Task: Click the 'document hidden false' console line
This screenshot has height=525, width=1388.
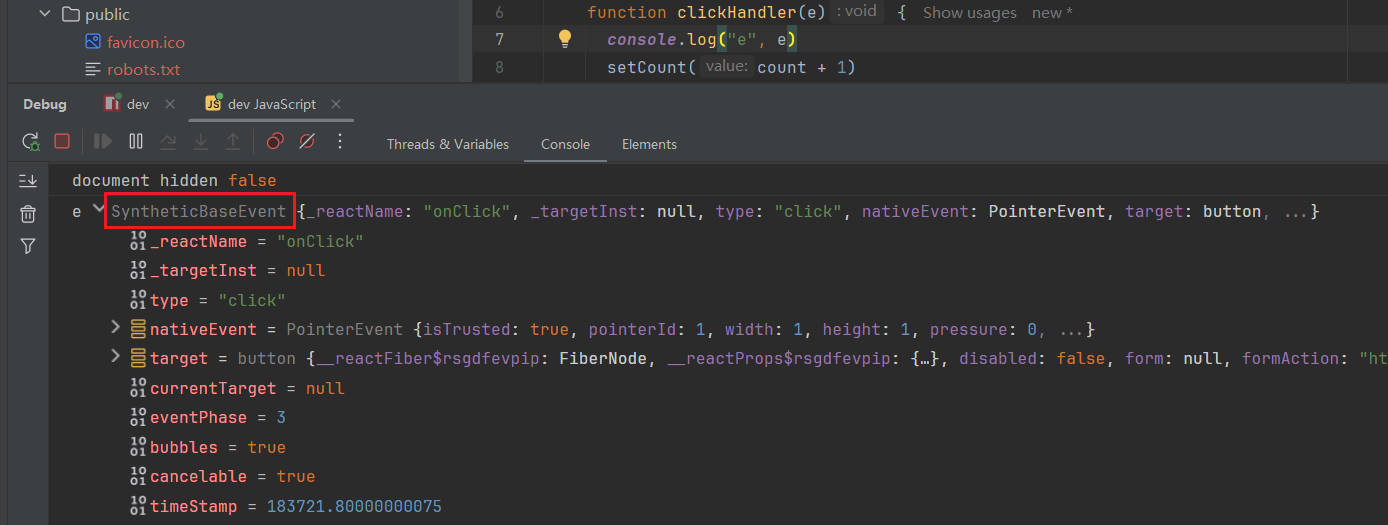Action: [174, 181]
